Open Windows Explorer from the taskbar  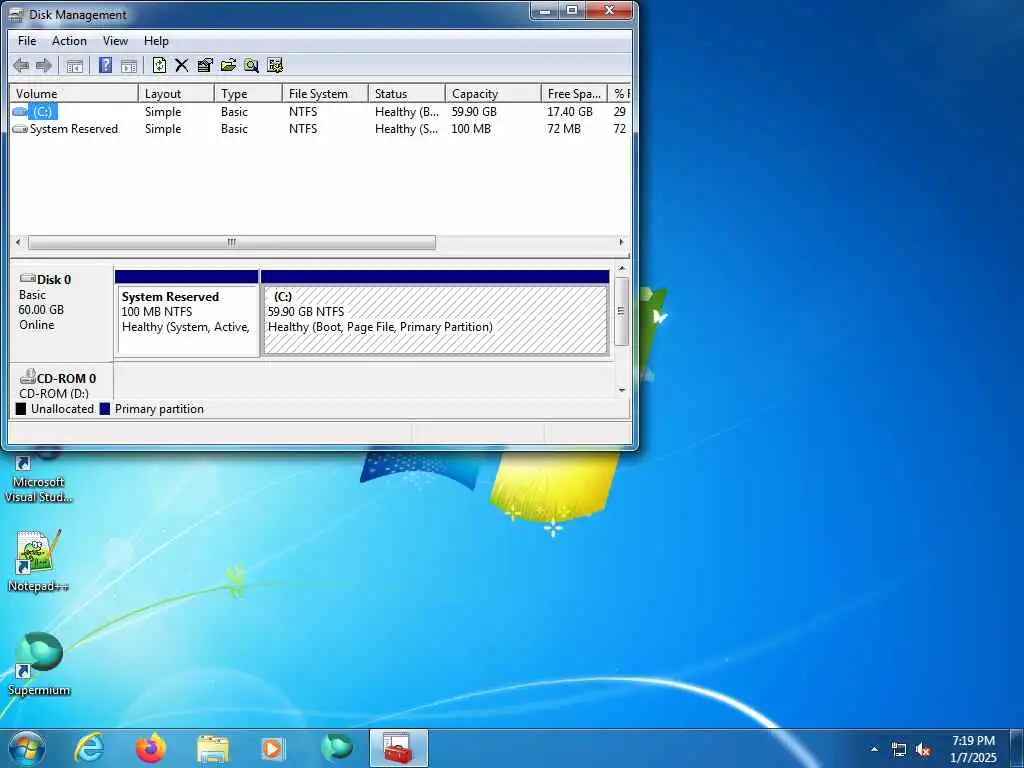pos(212,748)
